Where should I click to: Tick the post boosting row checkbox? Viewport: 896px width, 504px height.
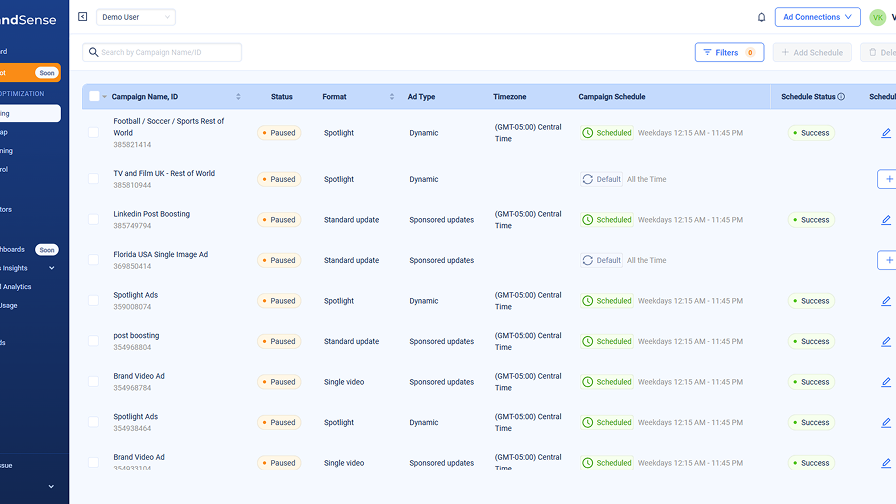coord(93,341)
